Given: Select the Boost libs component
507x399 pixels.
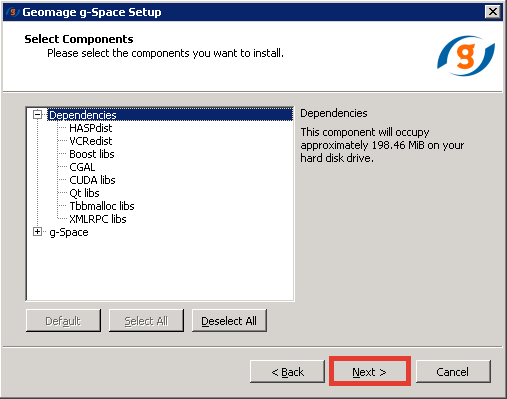Looking at the screenshot, I should 92,154.
